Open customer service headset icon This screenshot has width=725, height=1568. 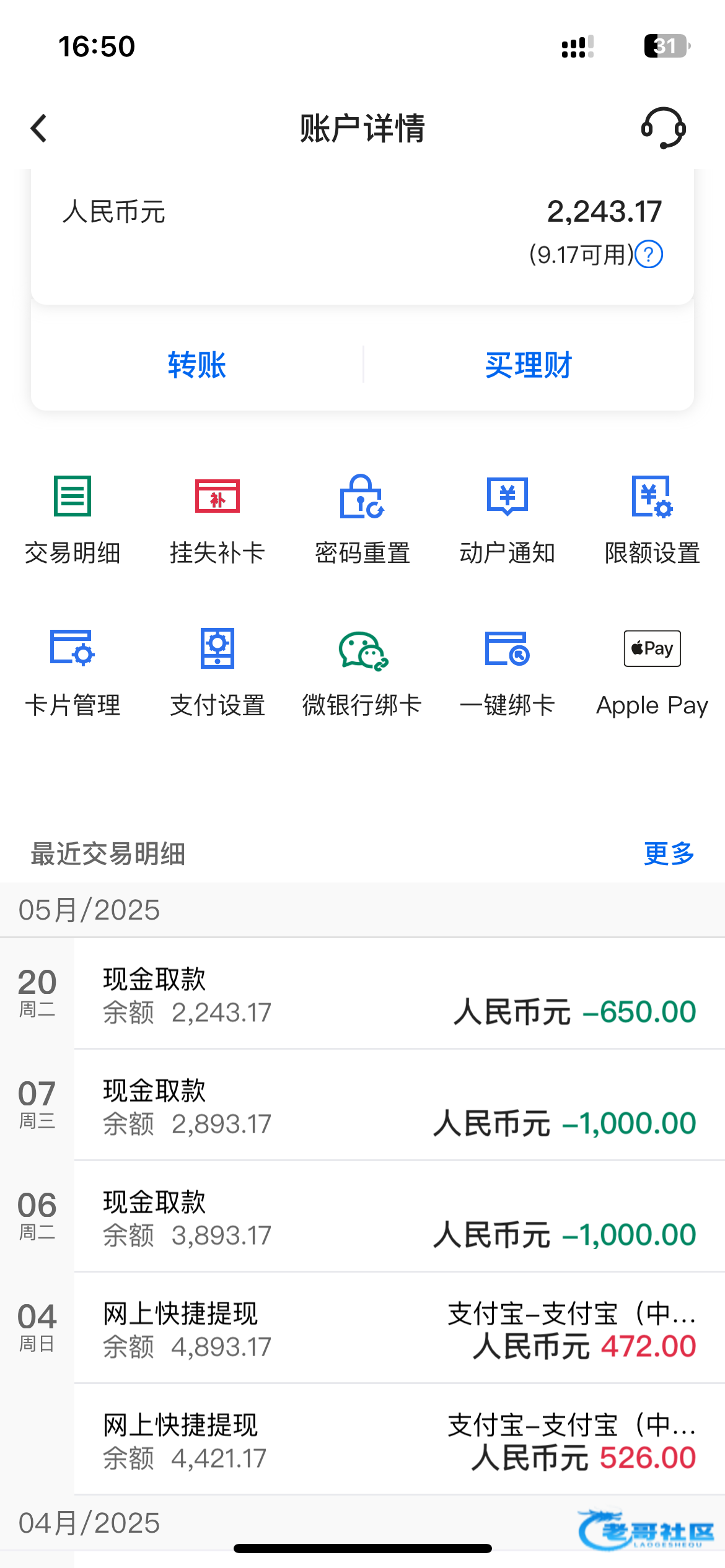tap(663, 128)
